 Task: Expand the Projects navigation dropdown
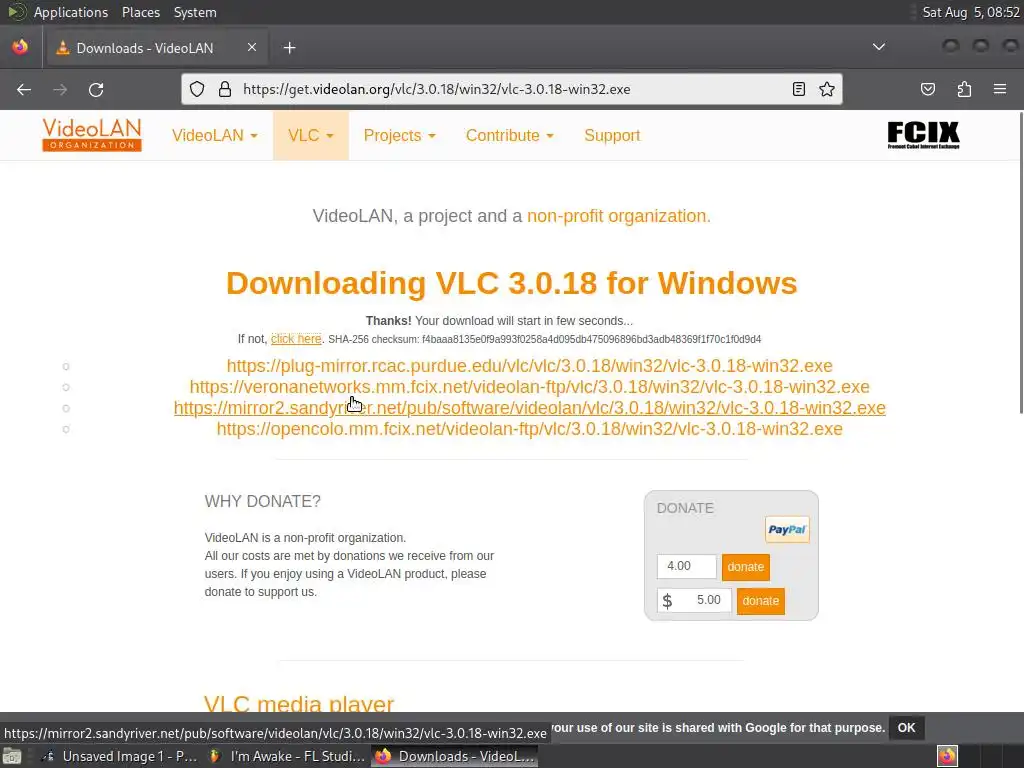pos(400,135)
